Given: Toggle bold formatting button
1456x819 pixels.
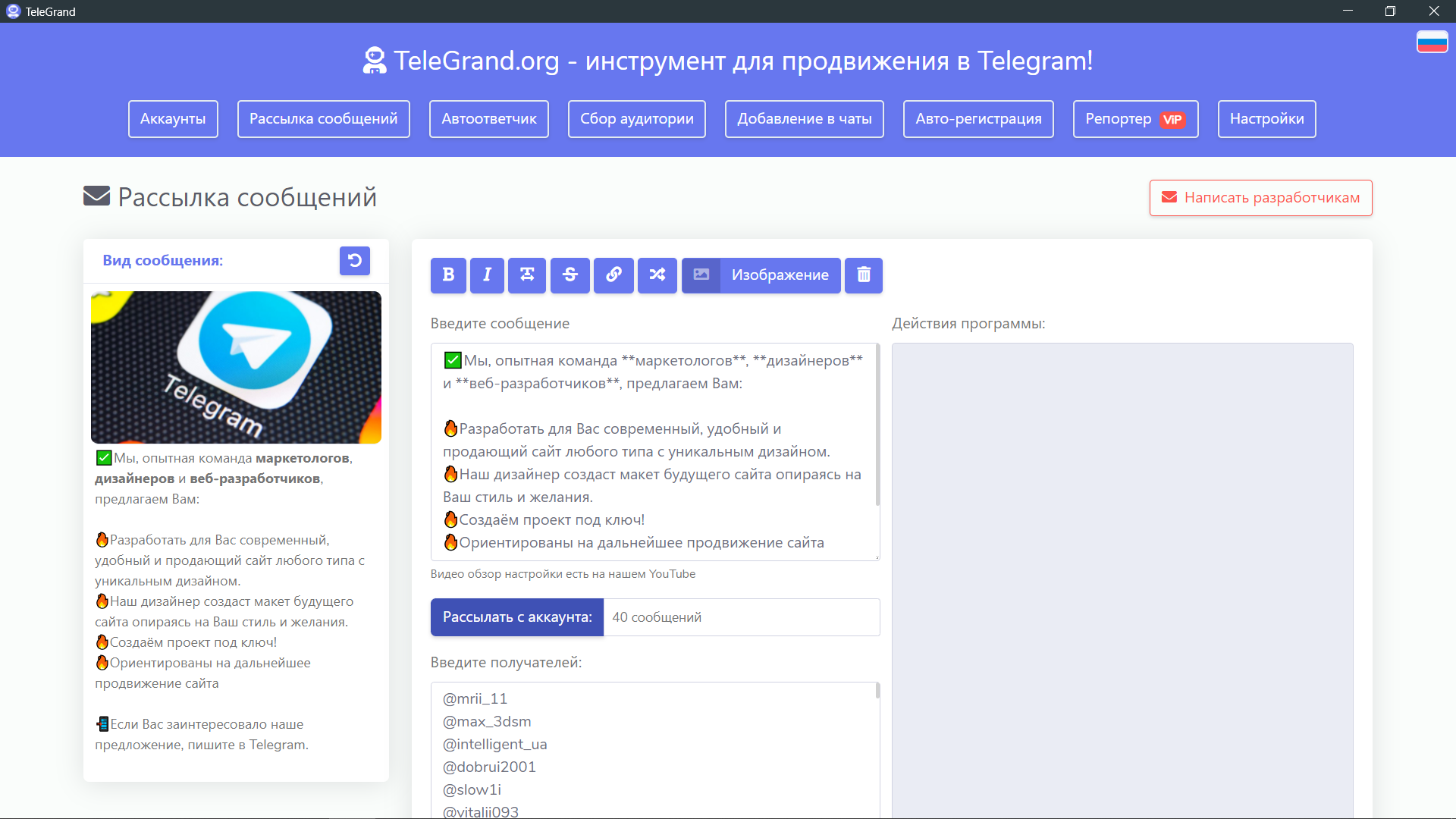Looking at the screenshot, I should pyautogui.click(x=448, y=275).
